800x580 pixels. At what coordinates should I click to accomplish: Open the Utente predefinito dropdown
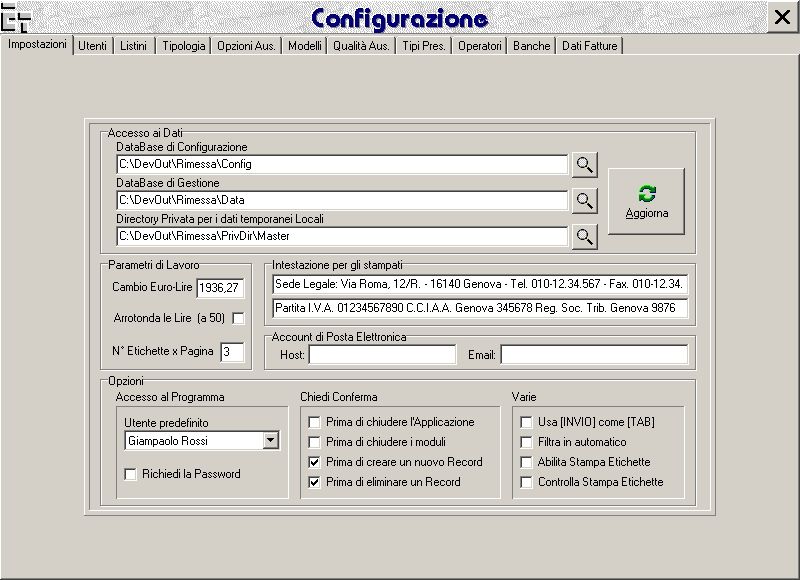(269, 440)
